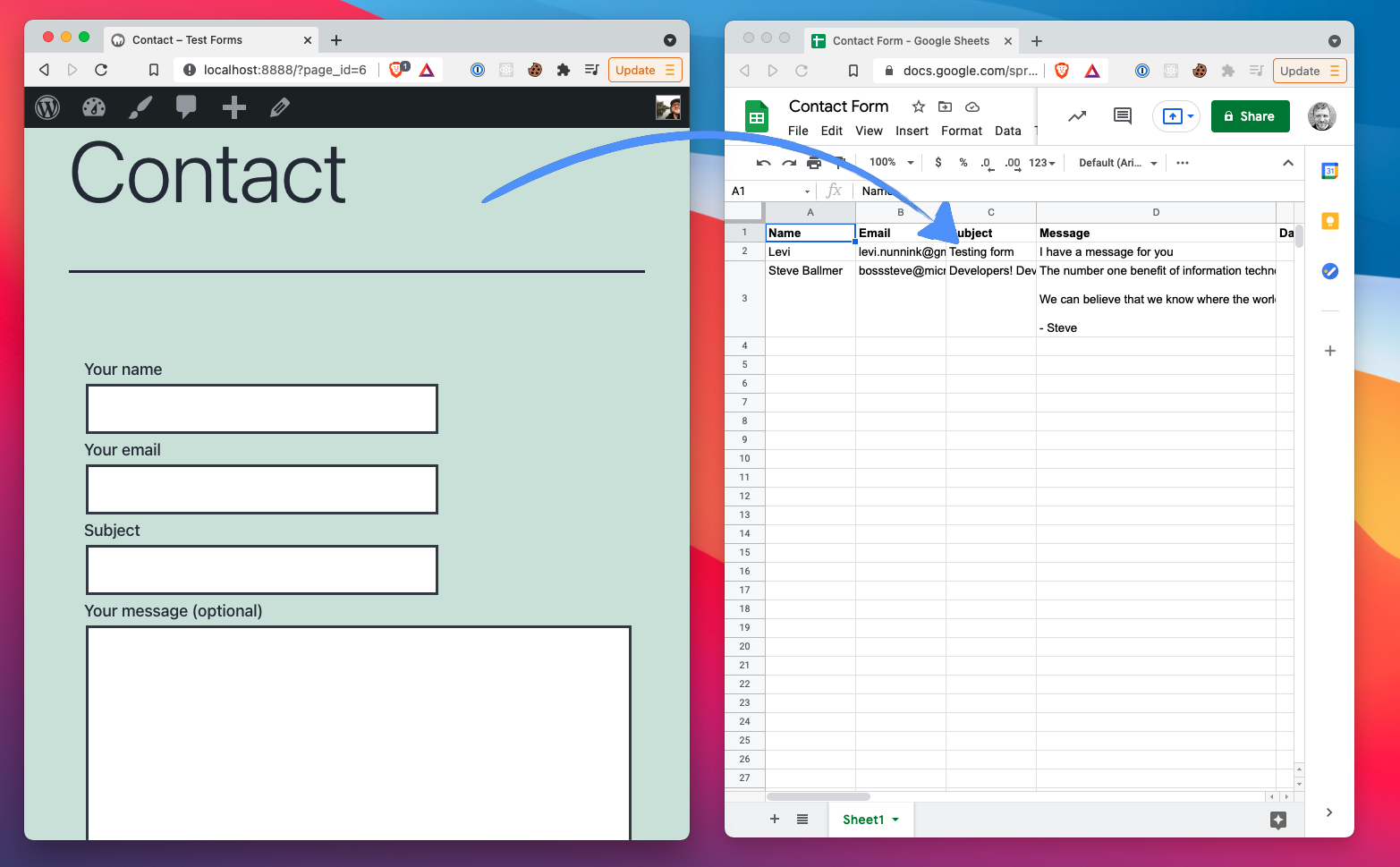Go back in the Contact – Test Forms window

click(44, 70)
